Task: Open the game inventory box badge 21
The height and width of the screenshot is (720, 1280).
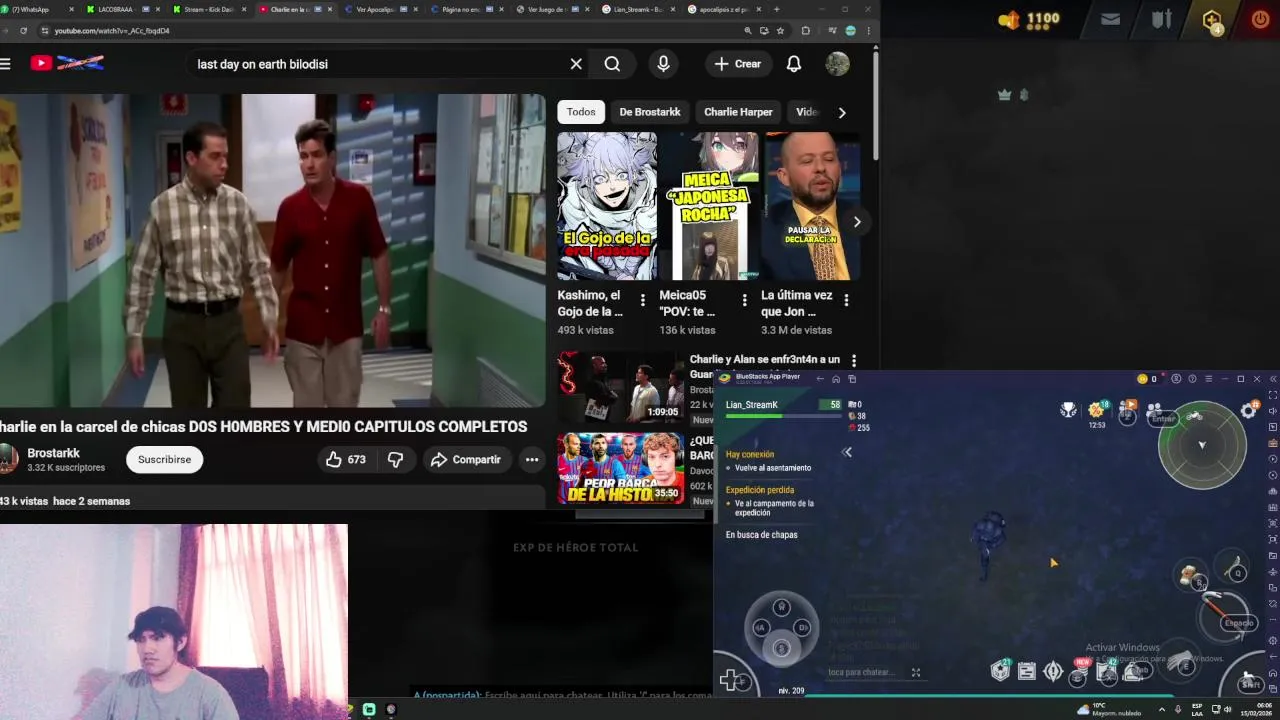Action: point(1001,671)
